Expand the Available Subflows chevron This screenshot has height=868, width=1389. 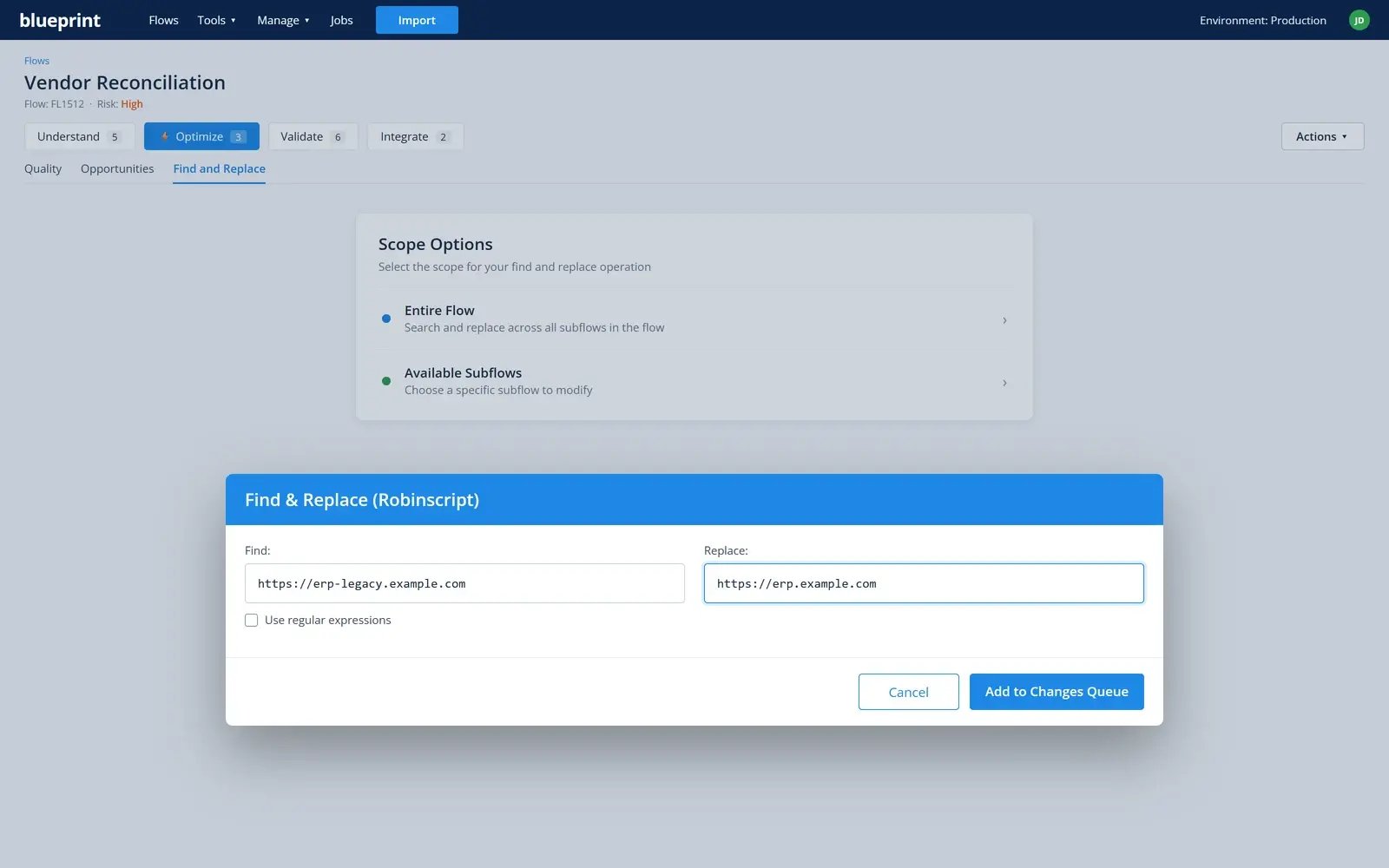[x=1004, y=383]
